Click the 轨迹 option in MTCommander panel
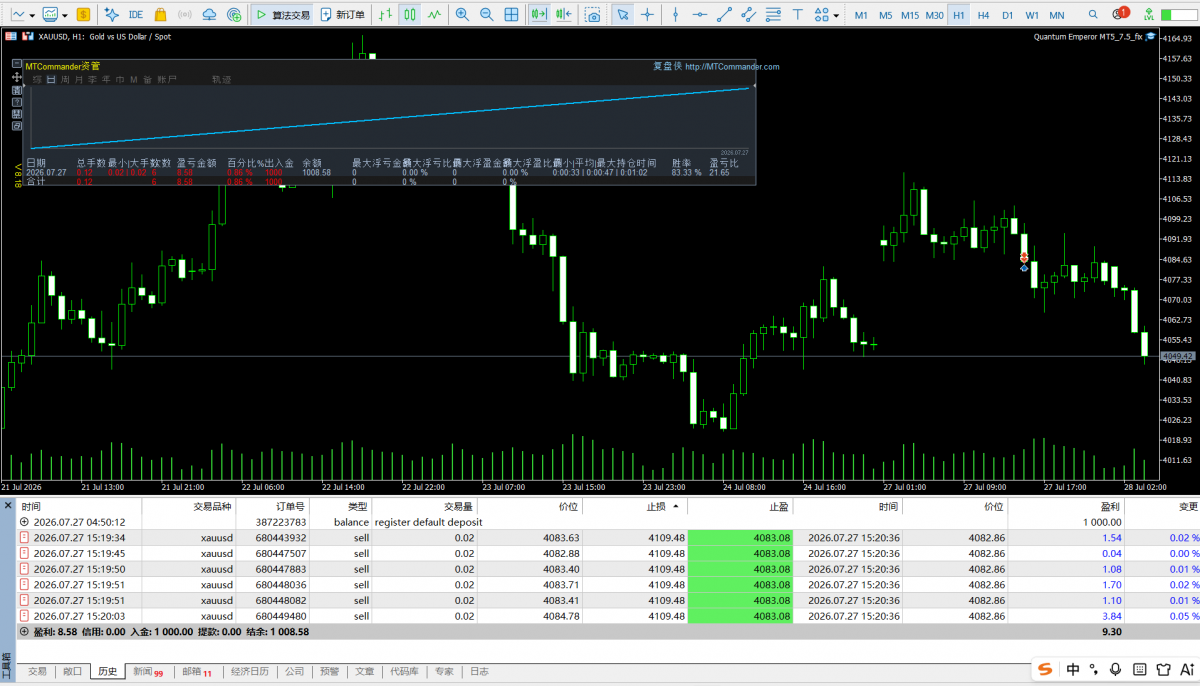The height and width of the screenshot is (686, 1200). (x=221, y=79)
